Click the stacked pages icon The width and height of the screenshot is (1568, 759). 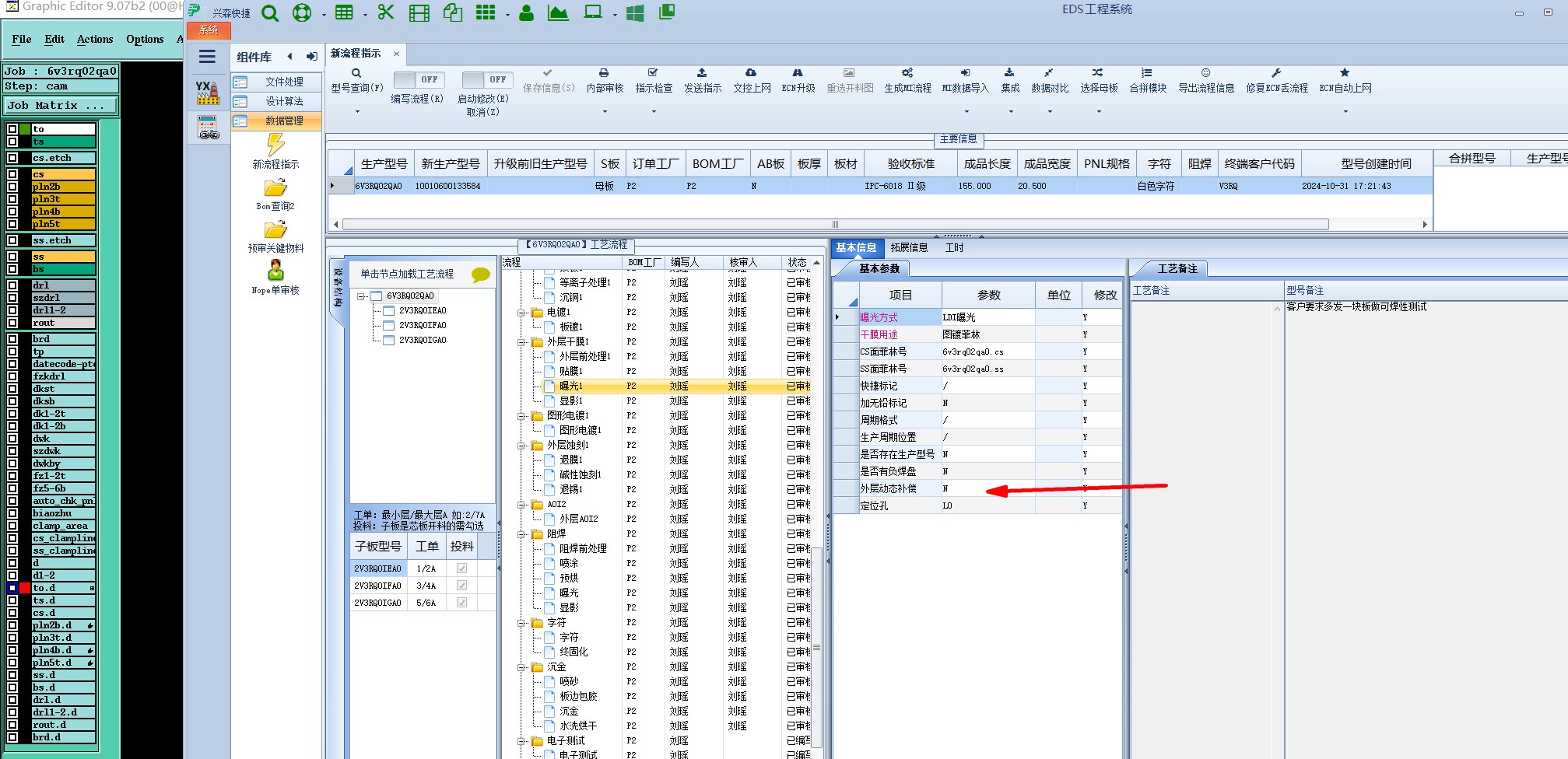click(667, 12)
